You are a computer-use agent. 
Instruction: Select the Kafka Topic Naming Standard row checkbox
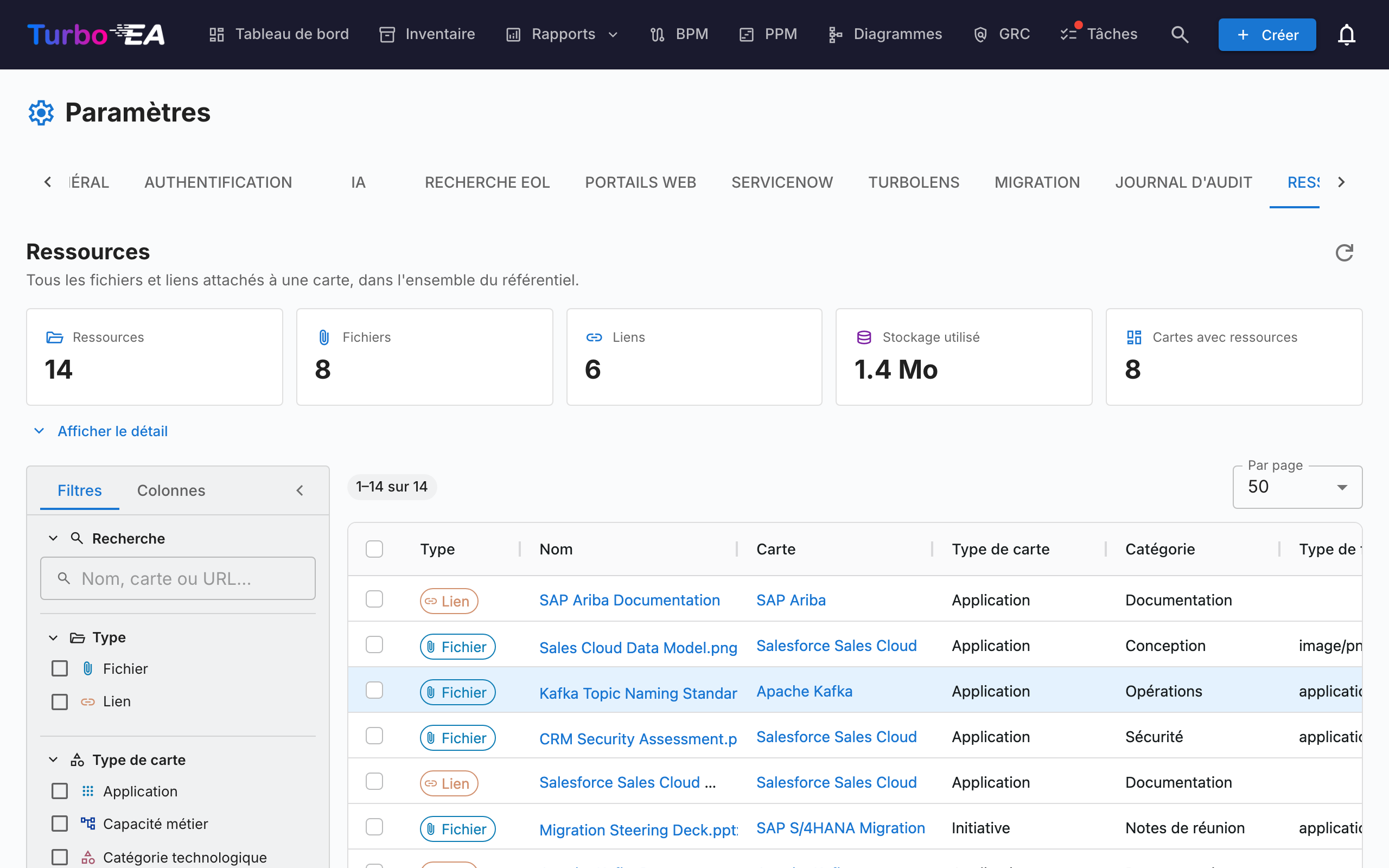click(374, 690)
